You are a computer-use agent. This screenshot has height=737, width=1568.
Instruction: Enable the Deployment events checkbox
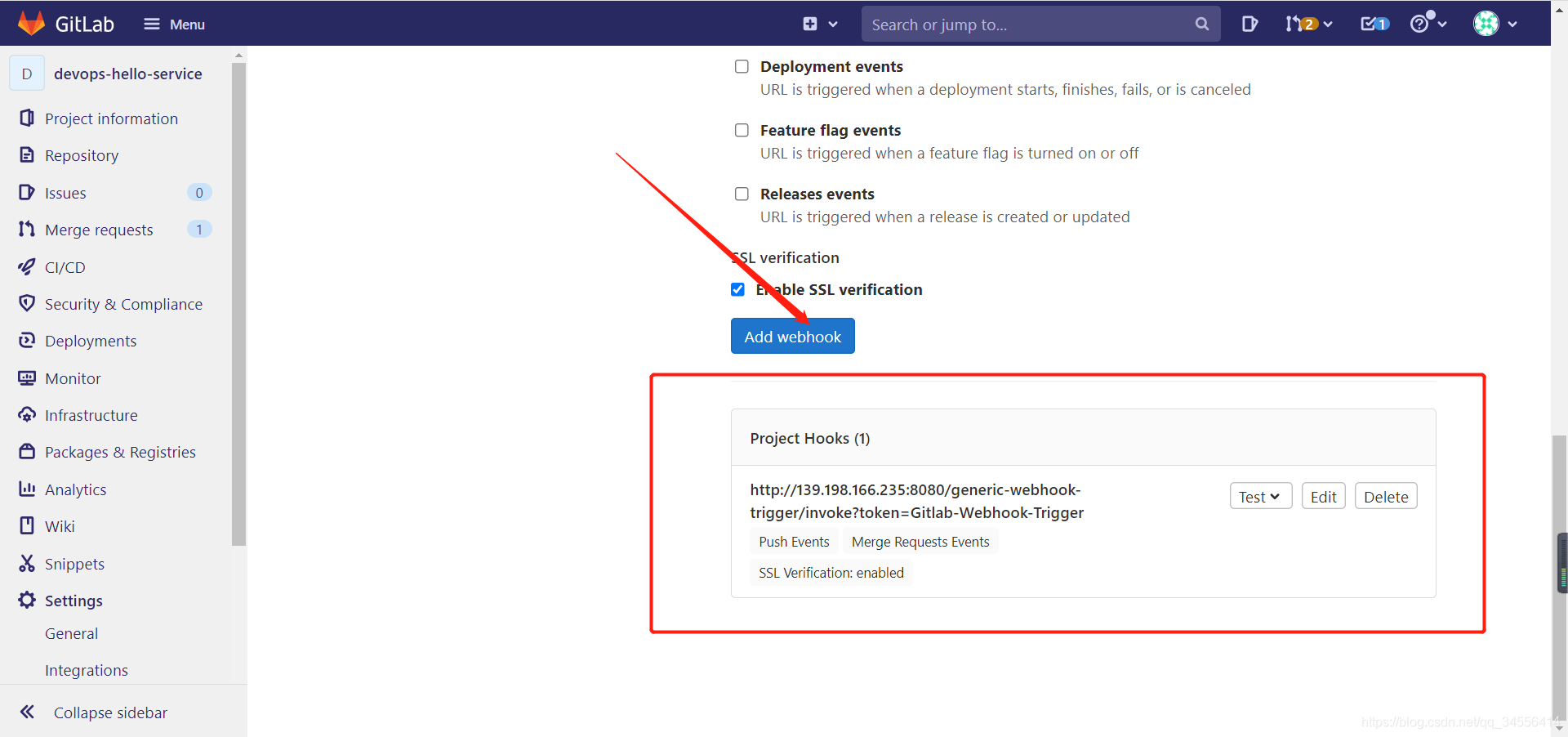[x=742, y=66]
